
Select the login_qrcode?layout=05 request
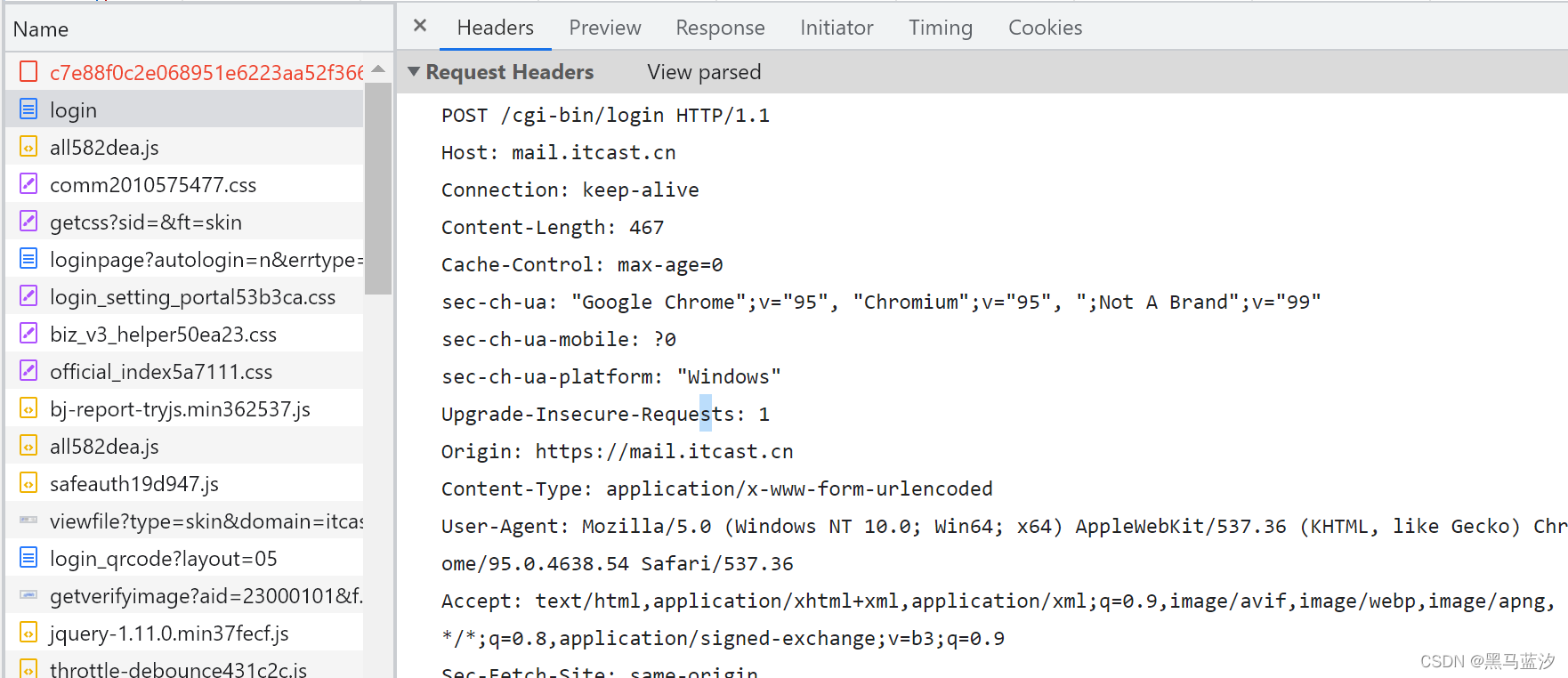164,558
